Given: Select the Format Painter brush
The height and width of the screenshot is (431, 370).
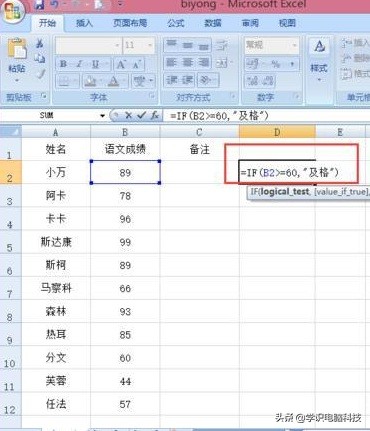Looking at the screenshot, I should 40,73.
